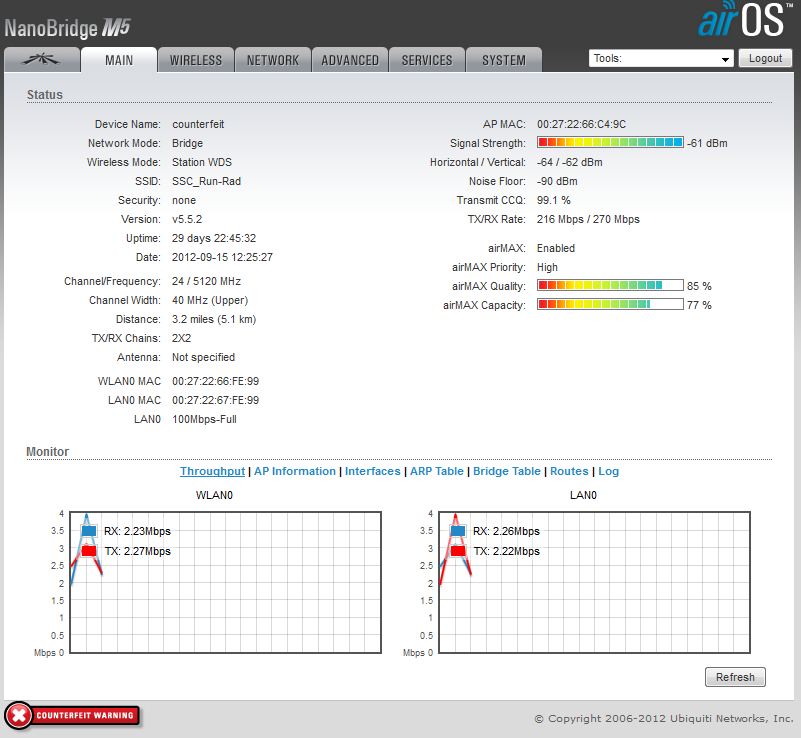Viewport: 801px width, 738px height.
Task: Click the SSID value SSC_Run-Rad
Action: tap(206, 181)
